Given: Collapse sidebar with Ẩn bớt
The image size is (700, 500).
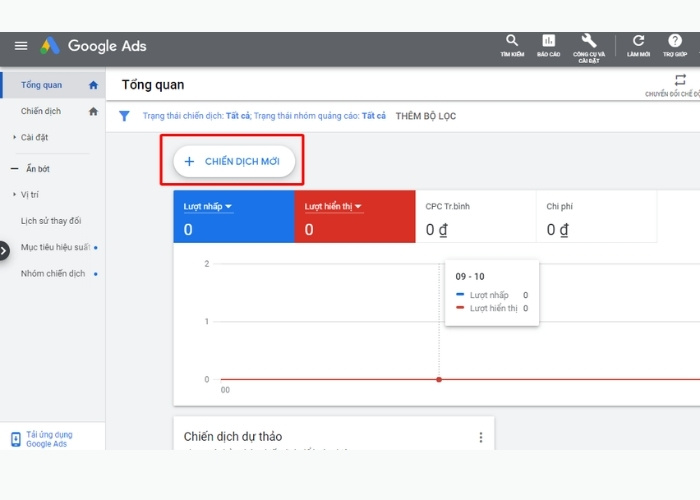Looking at the screenshot, I should (35, 169).
